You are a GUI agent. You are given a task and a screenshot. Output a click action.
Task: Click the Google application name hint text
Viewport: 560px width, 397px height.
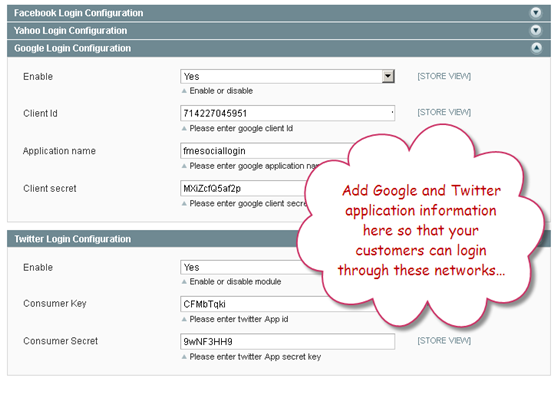(254, 166)
